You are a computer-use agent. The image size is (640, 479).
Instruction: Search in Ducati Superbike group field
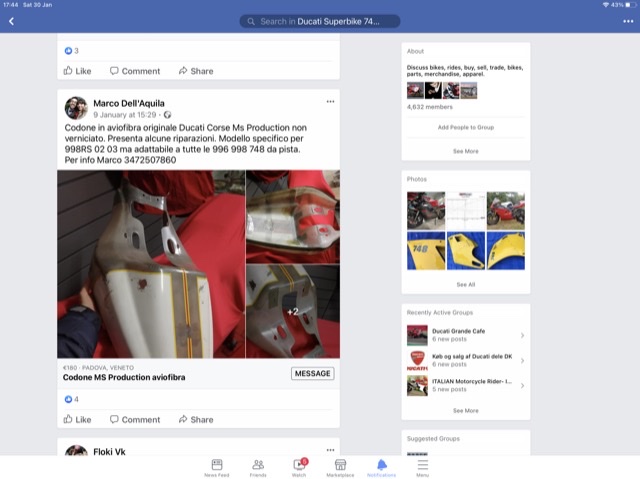(x=320, y=22)
